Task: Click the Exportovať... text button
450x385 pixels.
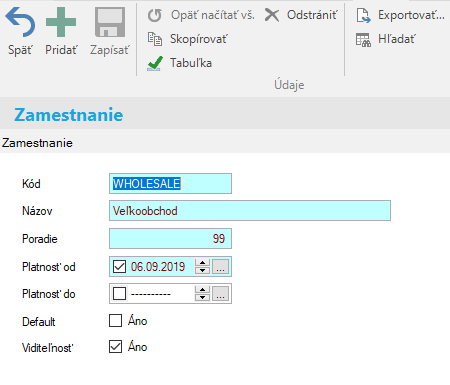Action: click(411, 15)
